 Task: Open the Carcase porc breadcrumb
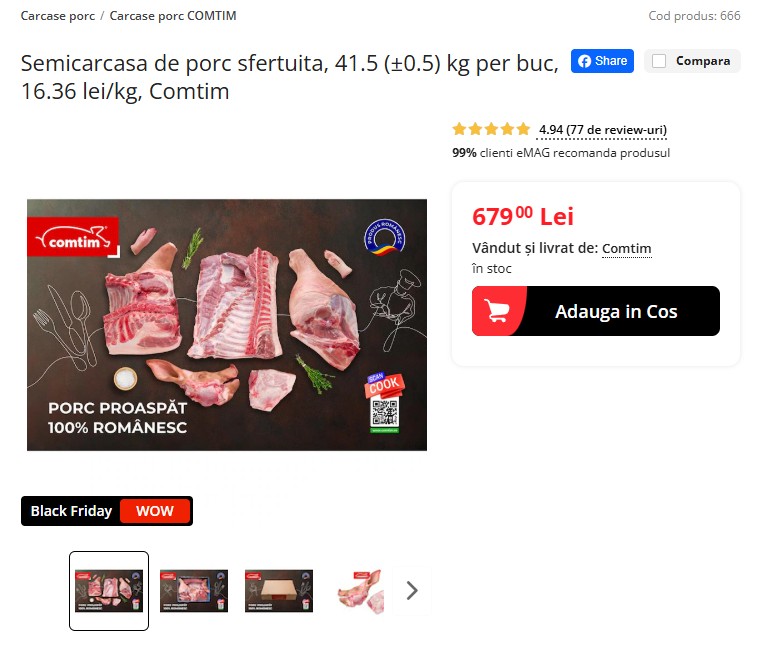pos(58,16)
